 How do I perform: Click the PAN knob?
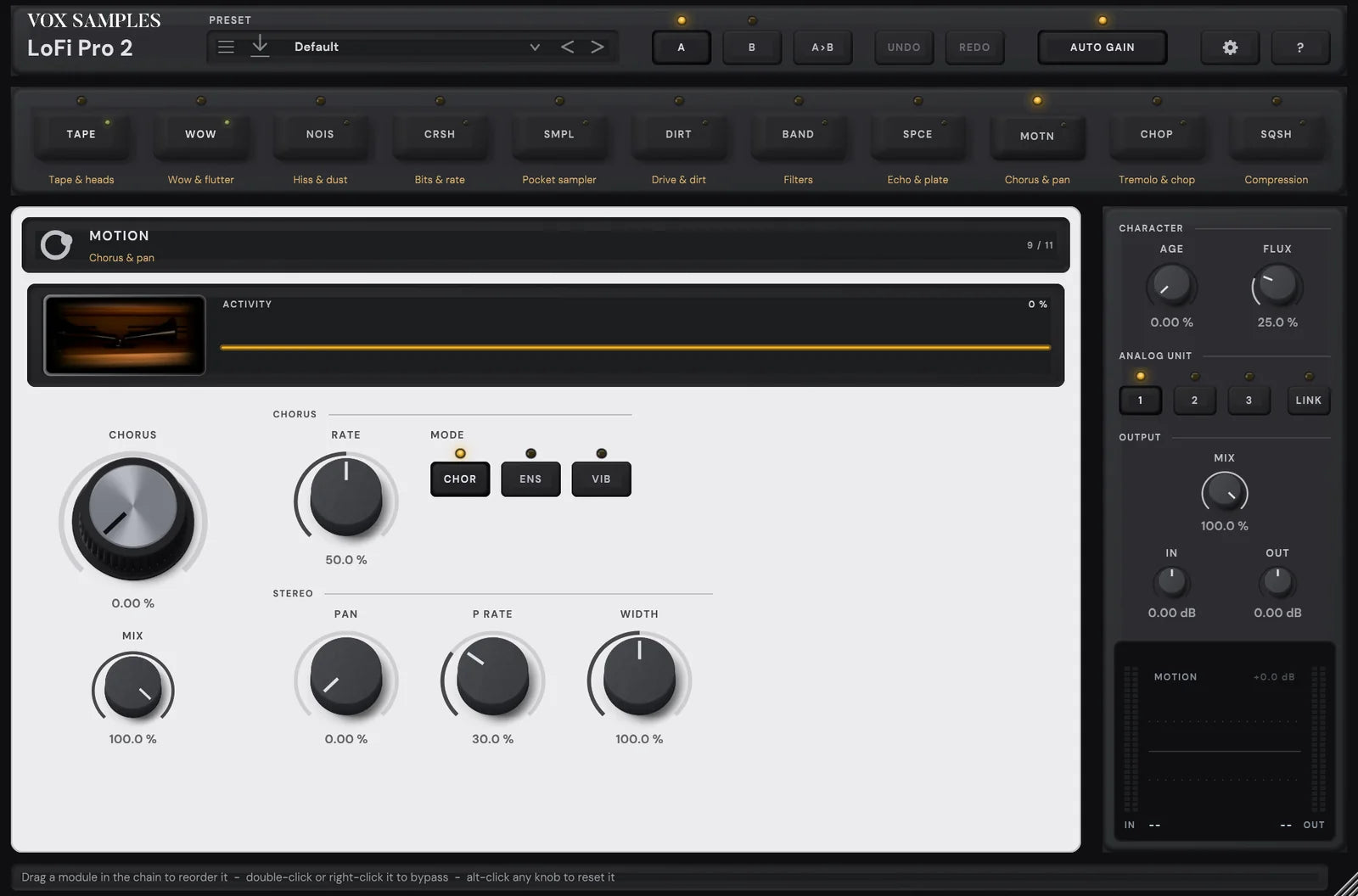[346, 676]
